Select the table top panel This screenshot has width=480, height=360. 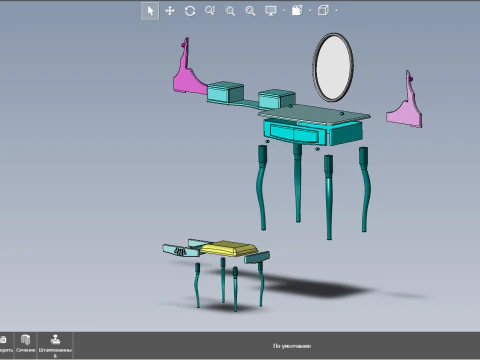click(x=315, y=114)
